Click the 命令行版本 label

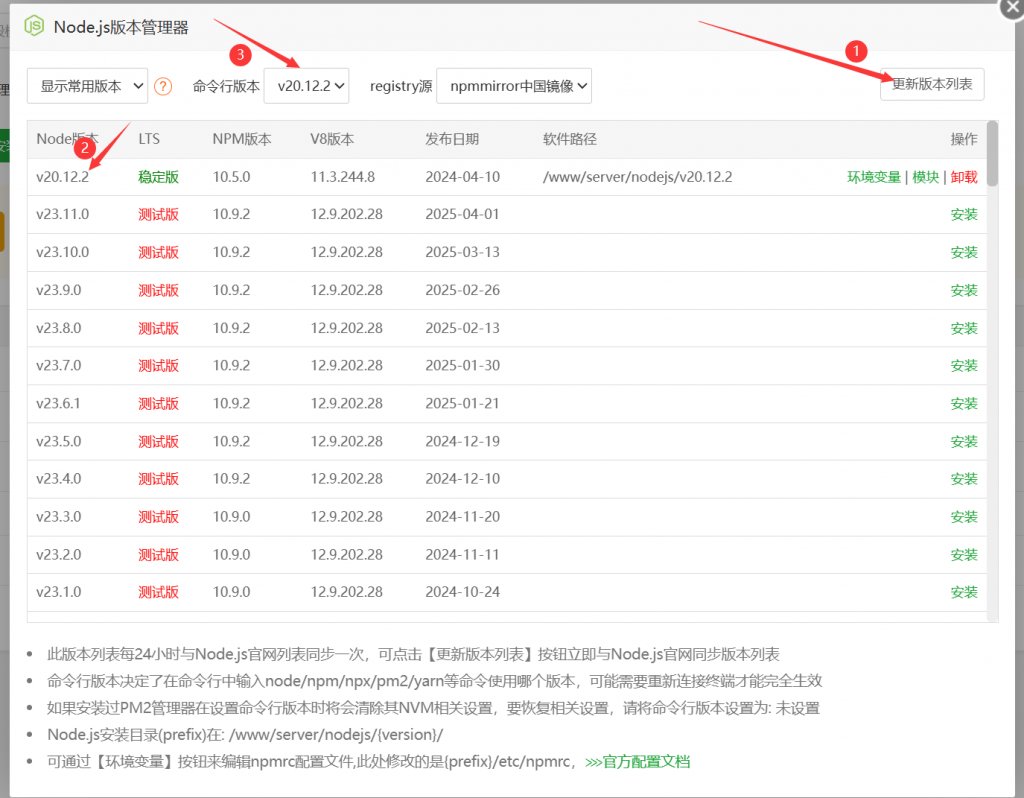click(226, 86)
